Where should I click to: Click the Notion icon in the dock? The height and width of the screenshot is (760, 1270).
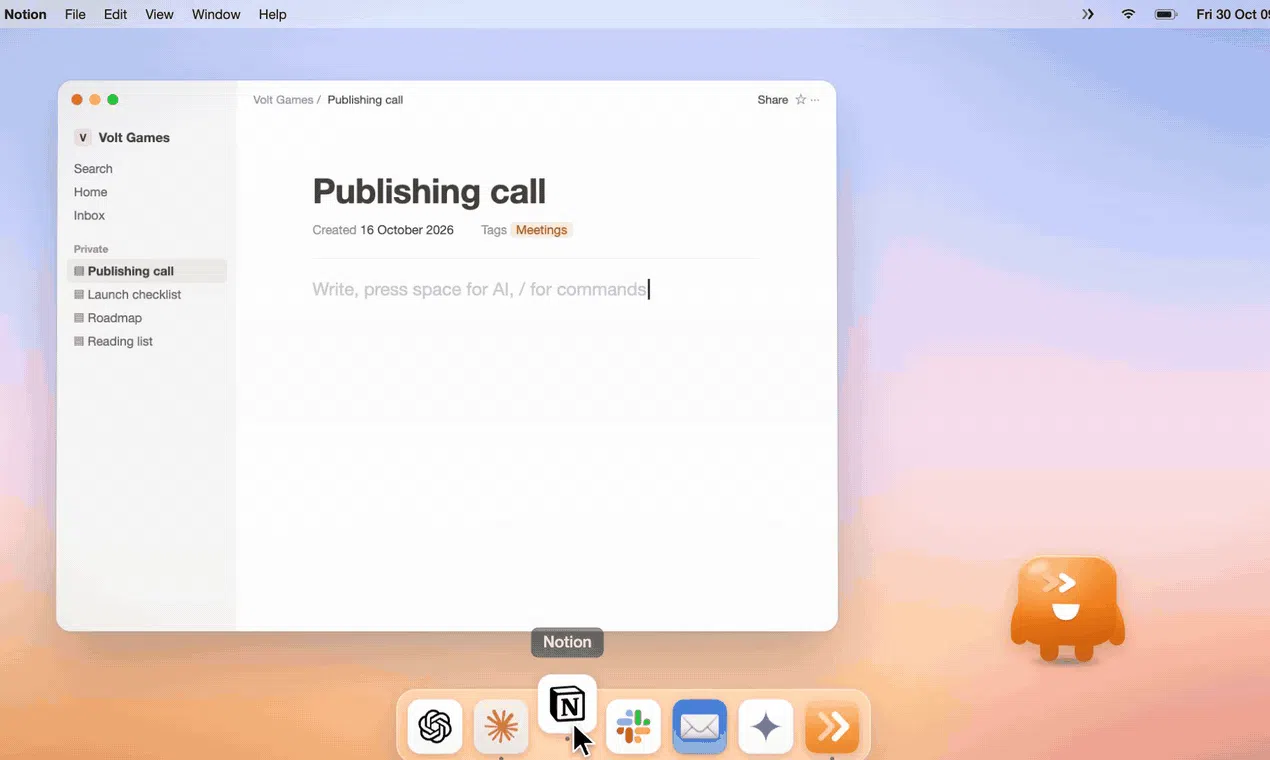pyautogui.click(x=567, y=705)
